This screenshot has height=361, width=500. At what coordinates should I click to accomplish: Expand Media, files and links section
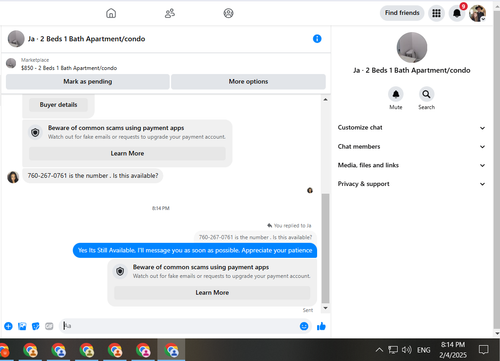tap(411, 165)
